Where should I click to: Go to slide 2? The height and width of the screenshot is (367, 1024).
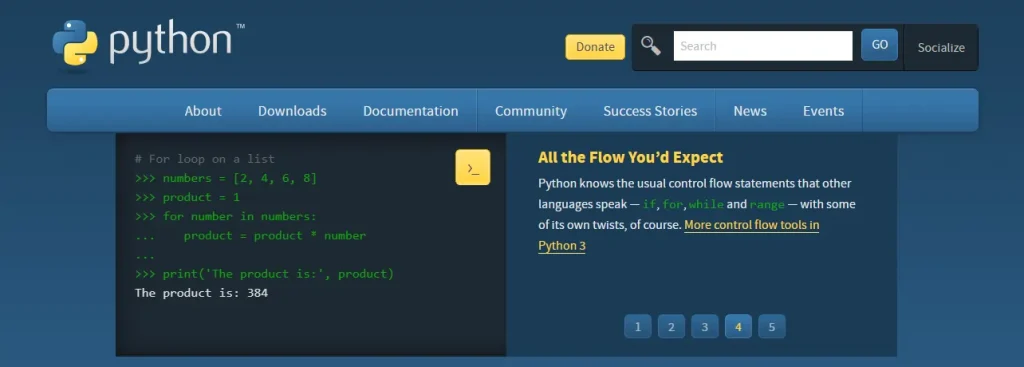coord(671,327)
